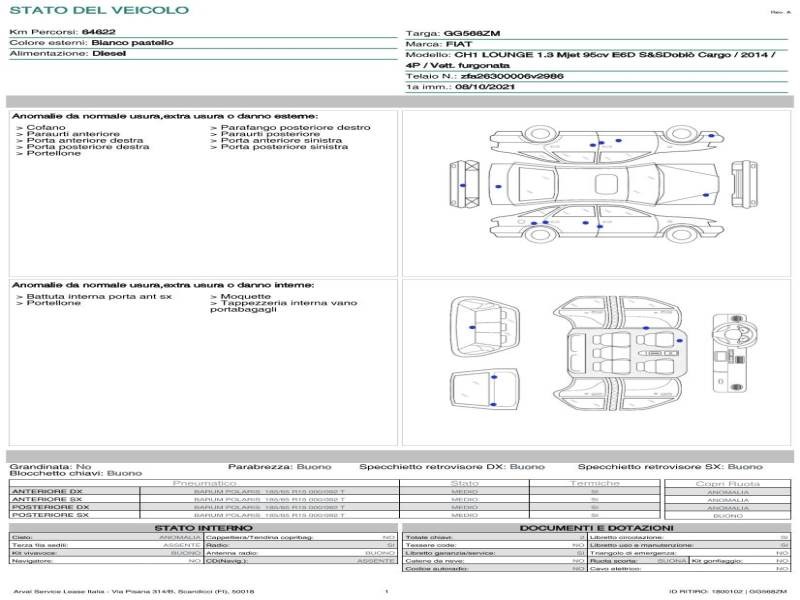Click the 'STATO DEL VEICOLO' title
800x600 pixels.
click(99, 10)
